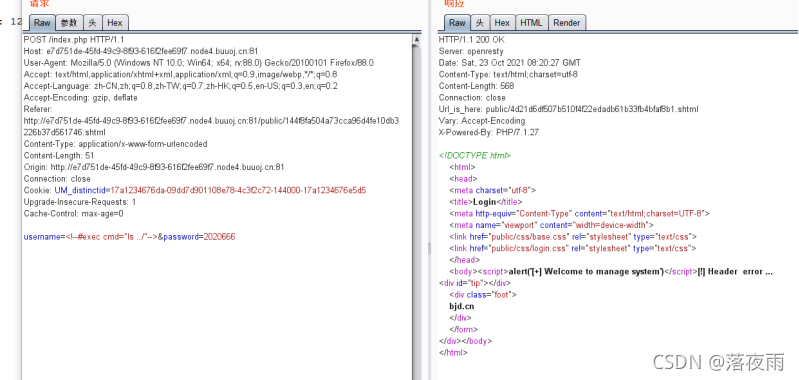The image size is (799, 380).
Task: Click the Content-Length: 51 line
Action: tap(59, 155)
